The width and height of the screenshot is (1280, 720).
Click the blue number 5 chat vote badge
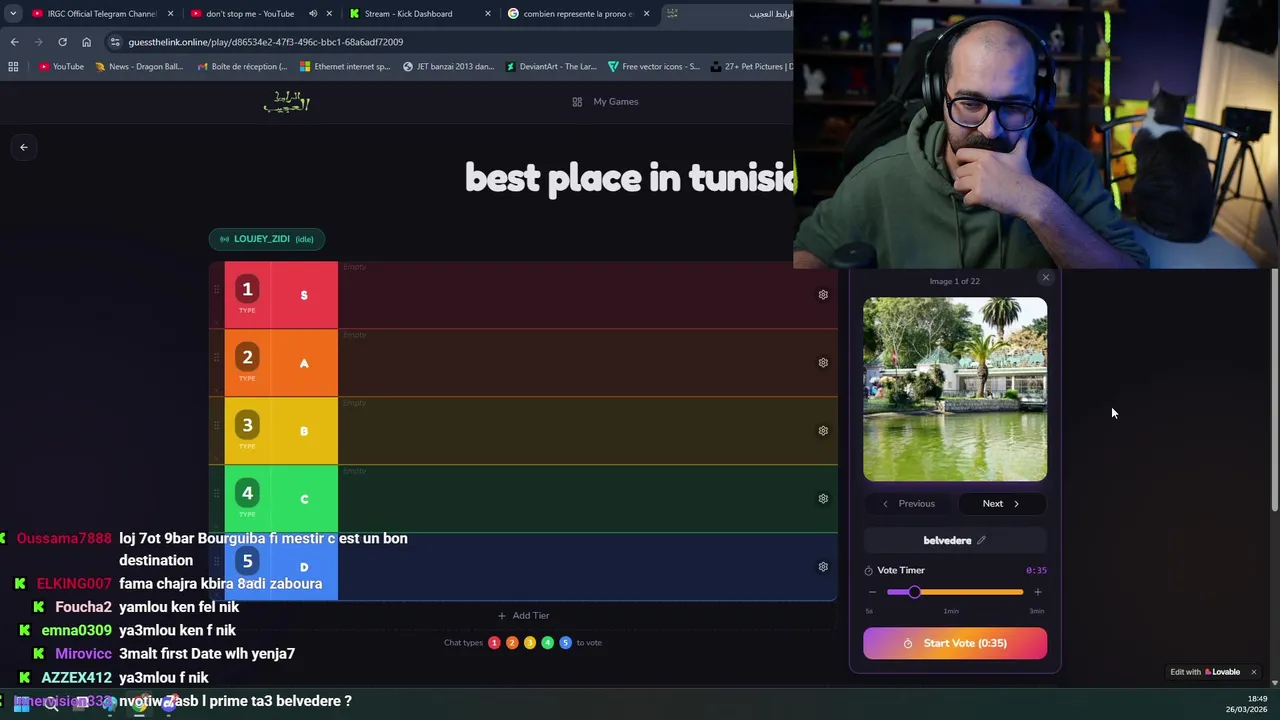pos(565,643)
